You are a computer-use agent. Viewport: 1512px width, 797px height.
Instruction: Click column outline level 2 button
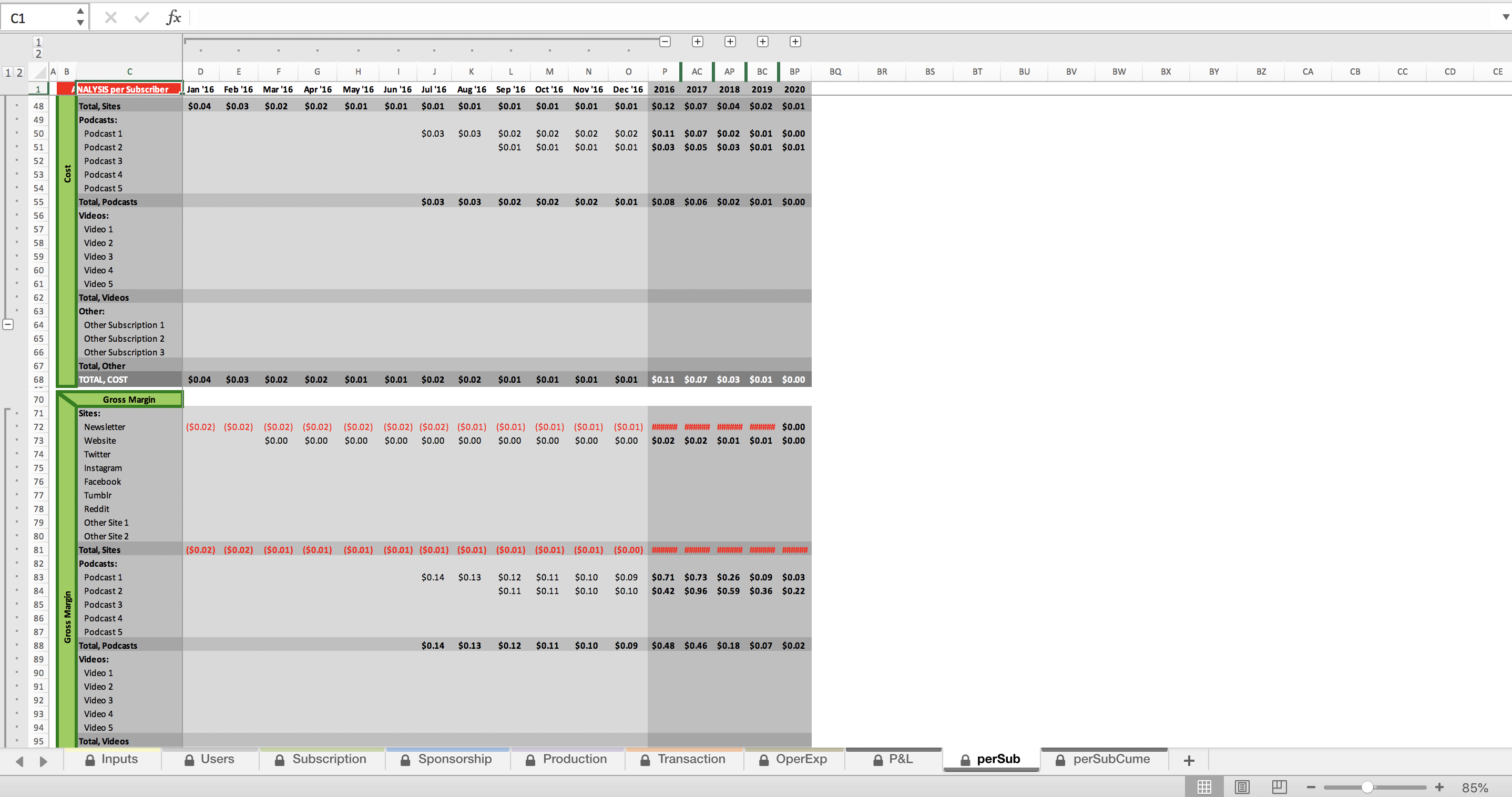pyautogui.click(x=38, y=54)
